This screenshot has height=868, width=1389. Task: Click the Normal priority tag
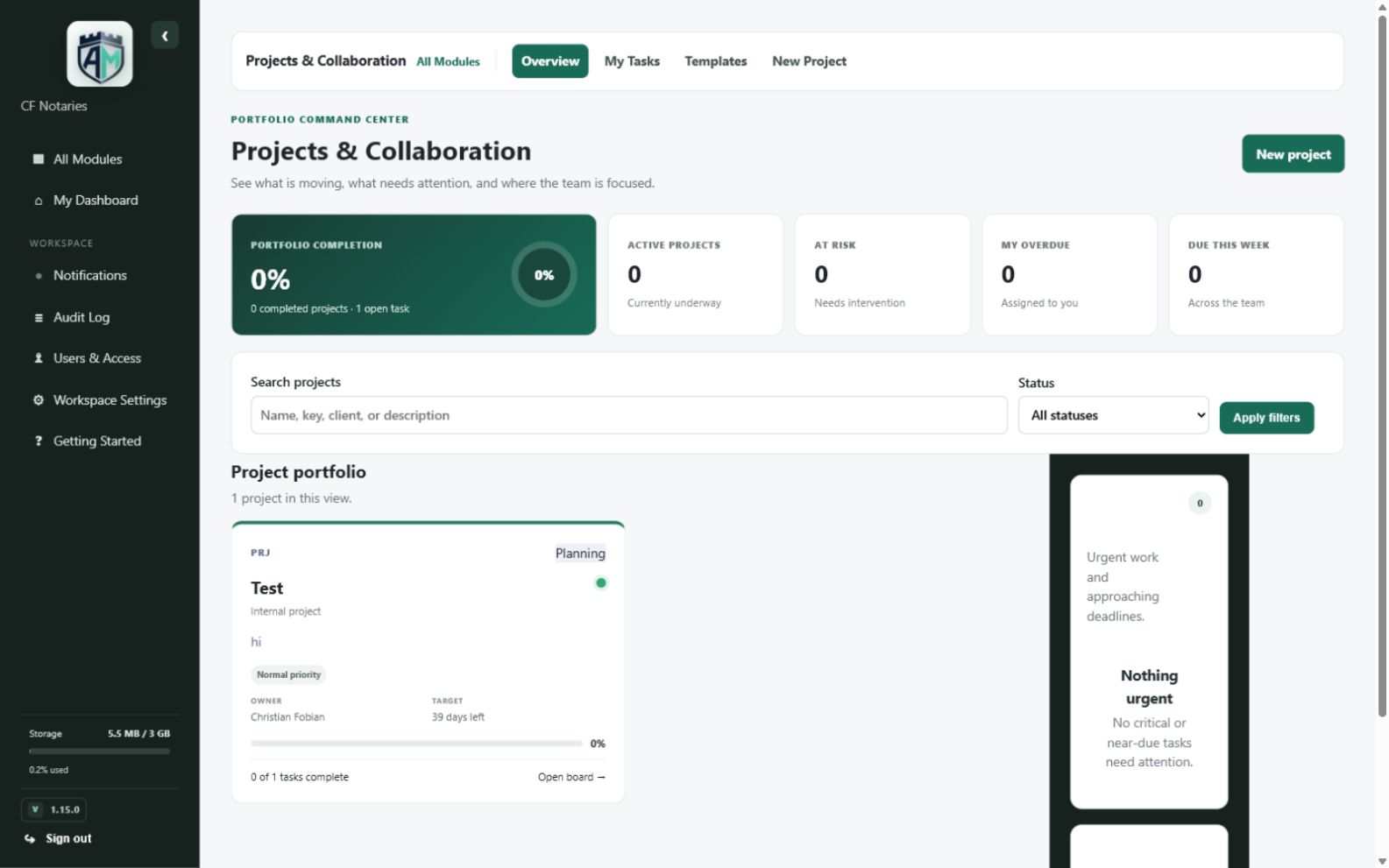(x=288, y=675)
